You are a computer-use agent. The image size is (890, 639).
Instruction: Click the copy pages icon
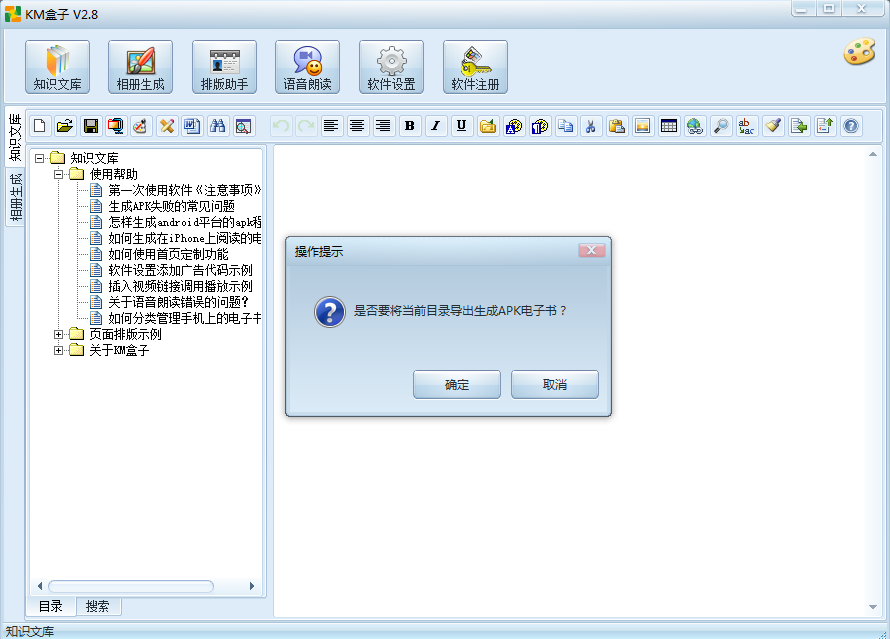(565, 126)
